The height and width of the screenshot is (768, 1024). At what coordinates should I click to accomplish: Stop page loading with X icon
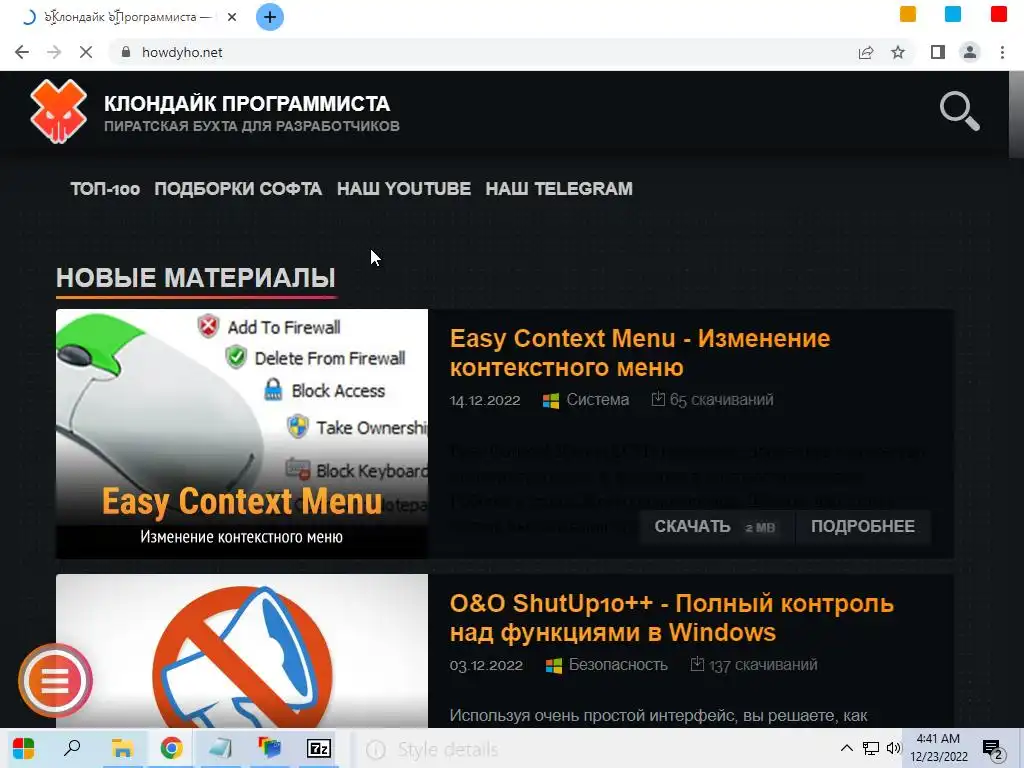(x=86, y=52)
